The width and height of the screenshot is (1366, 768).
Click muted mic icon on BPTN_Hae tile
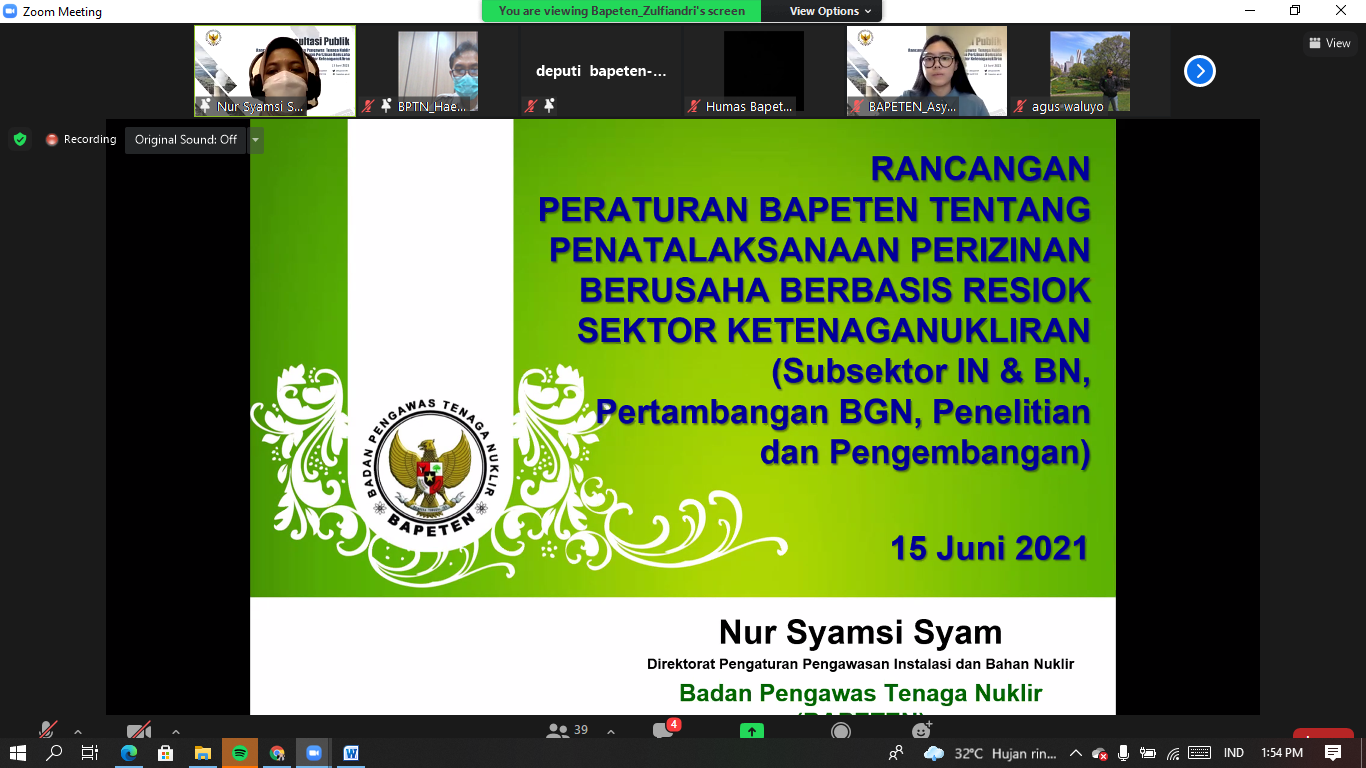368,106
